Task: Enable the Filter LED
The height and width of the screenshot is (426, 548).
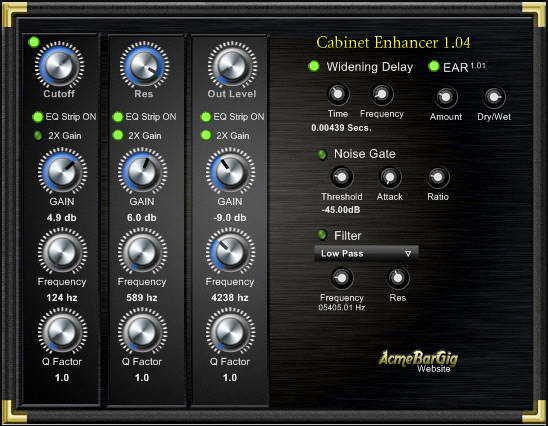Action: (x=322, y=235)
